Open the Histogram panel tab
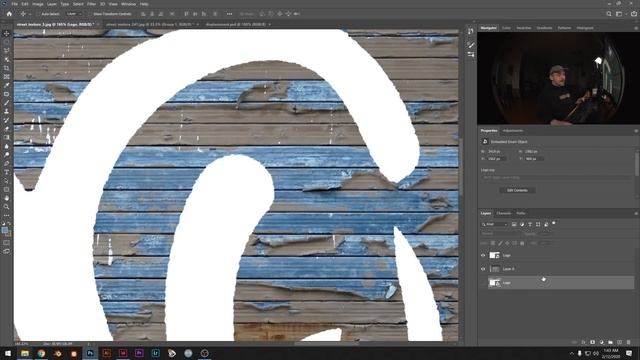 pos(585,28)
